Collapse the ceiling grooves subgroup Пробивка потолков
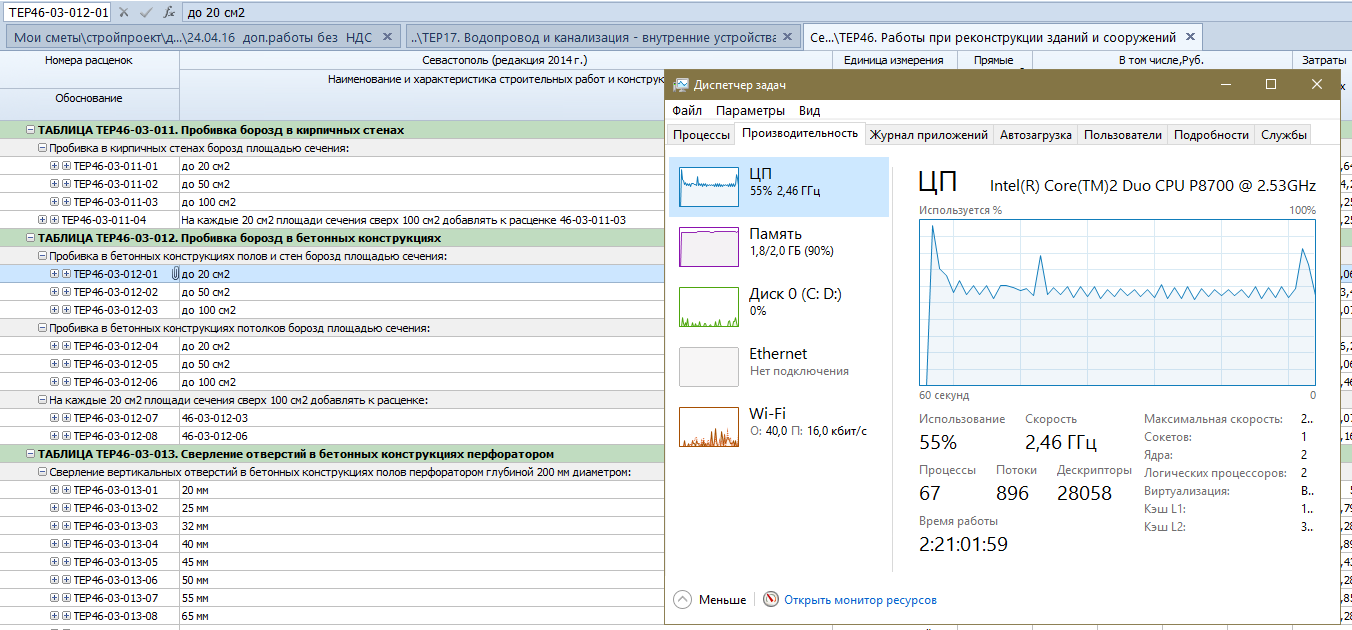 [42, 328]
